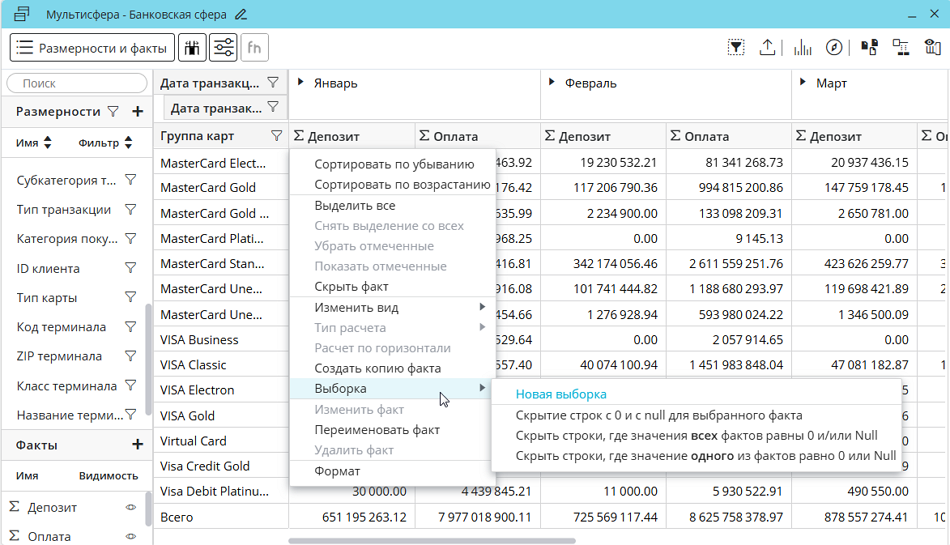Click the pencil icon to rename the sphere
This screenshot has height=545, width=950.
(x=240, y=15)
